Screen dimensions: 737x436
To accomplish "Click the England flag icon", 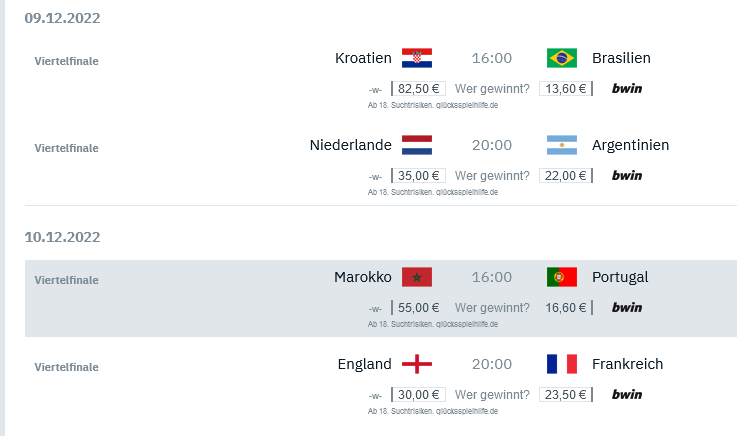I will (417, 364).
